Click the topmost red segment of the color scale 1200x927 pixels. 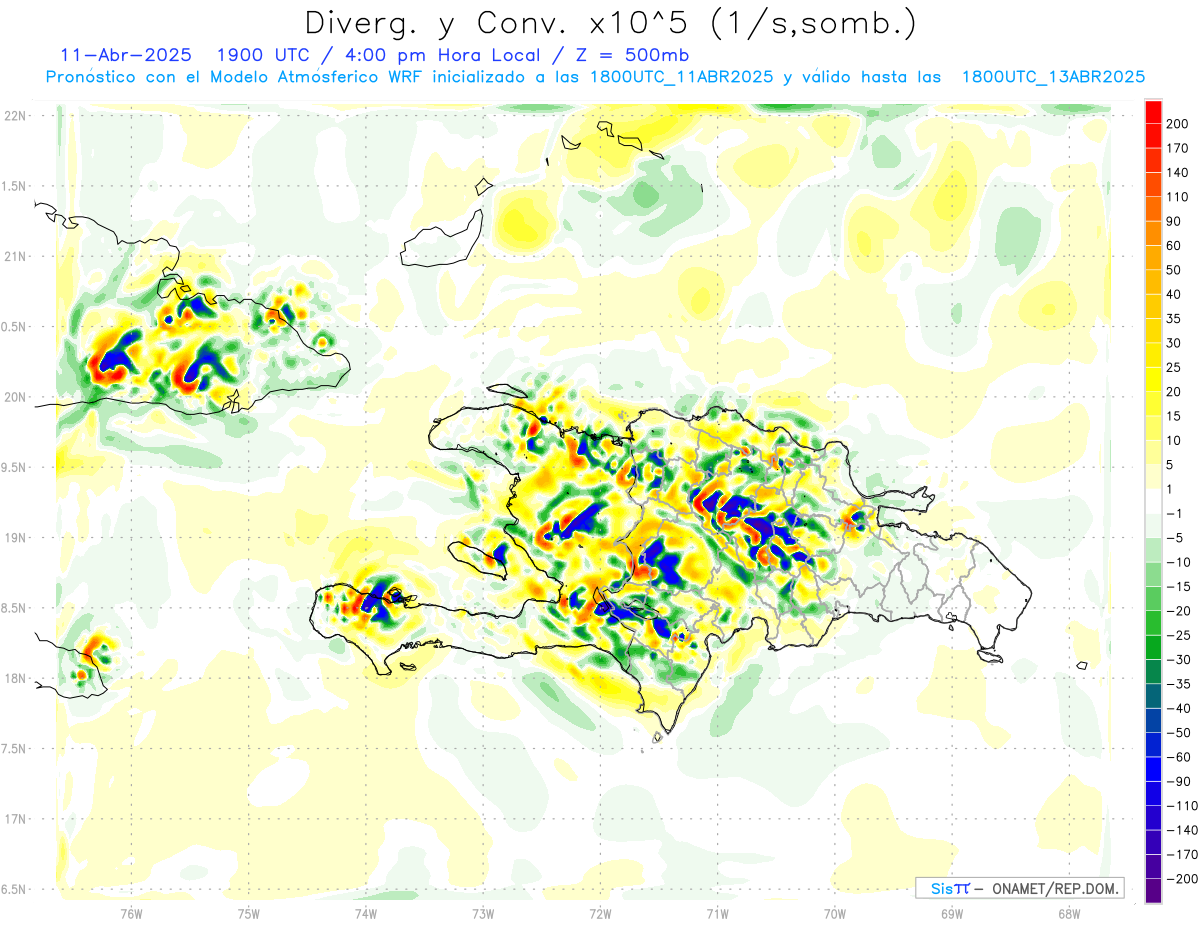(1153, 111)
